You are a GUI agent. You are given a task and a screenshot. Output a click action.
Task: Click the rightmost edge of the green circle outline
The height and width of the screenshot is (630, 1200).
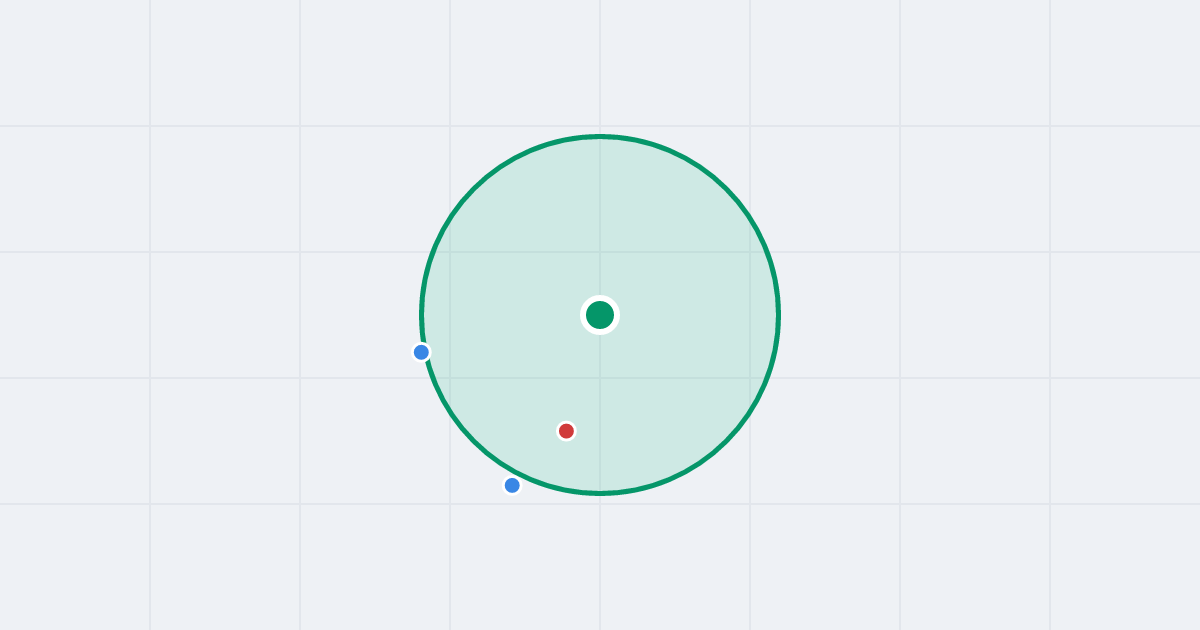point(778,315)
